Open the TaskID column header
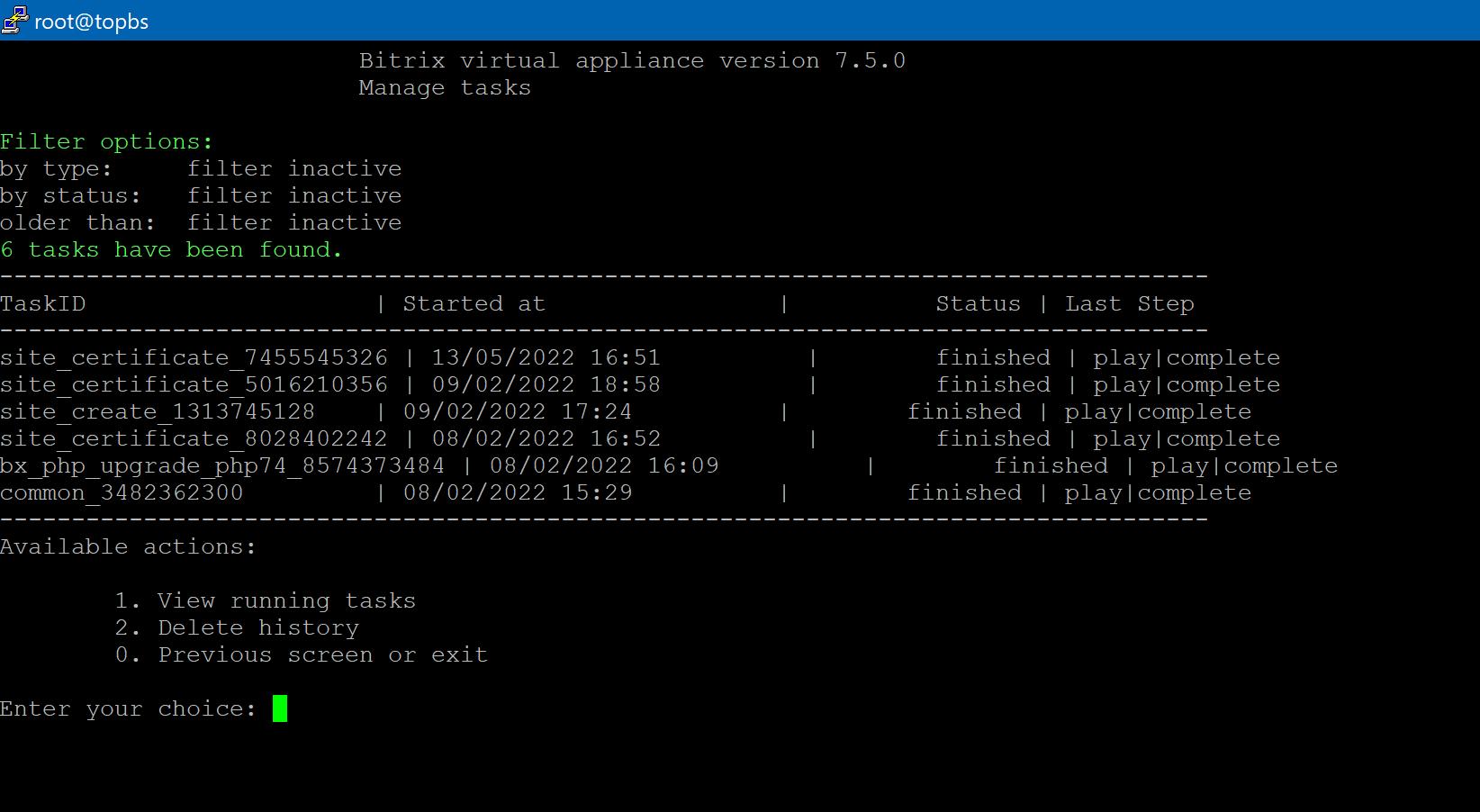 [43, 303]
